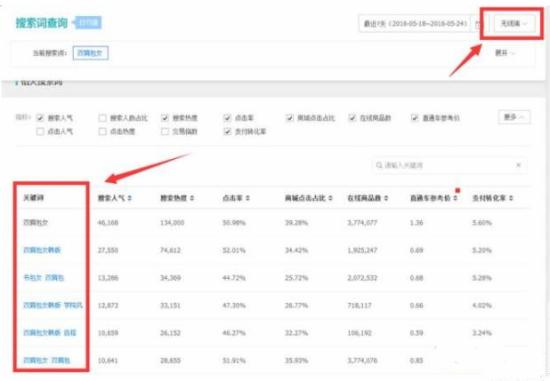Sort table by 支付转化率 column arrows

[x=511, y=198]
